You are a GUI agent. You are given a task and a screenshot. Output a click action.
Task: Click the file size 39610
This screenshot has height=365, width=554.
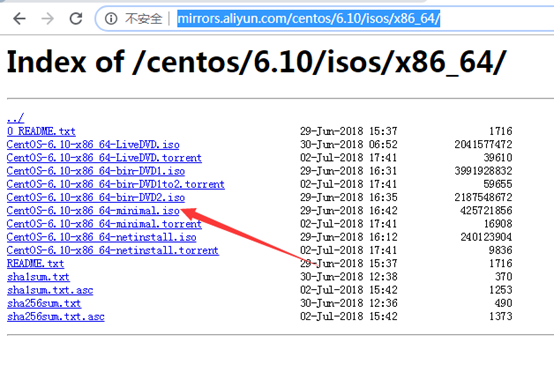point(497,158)
